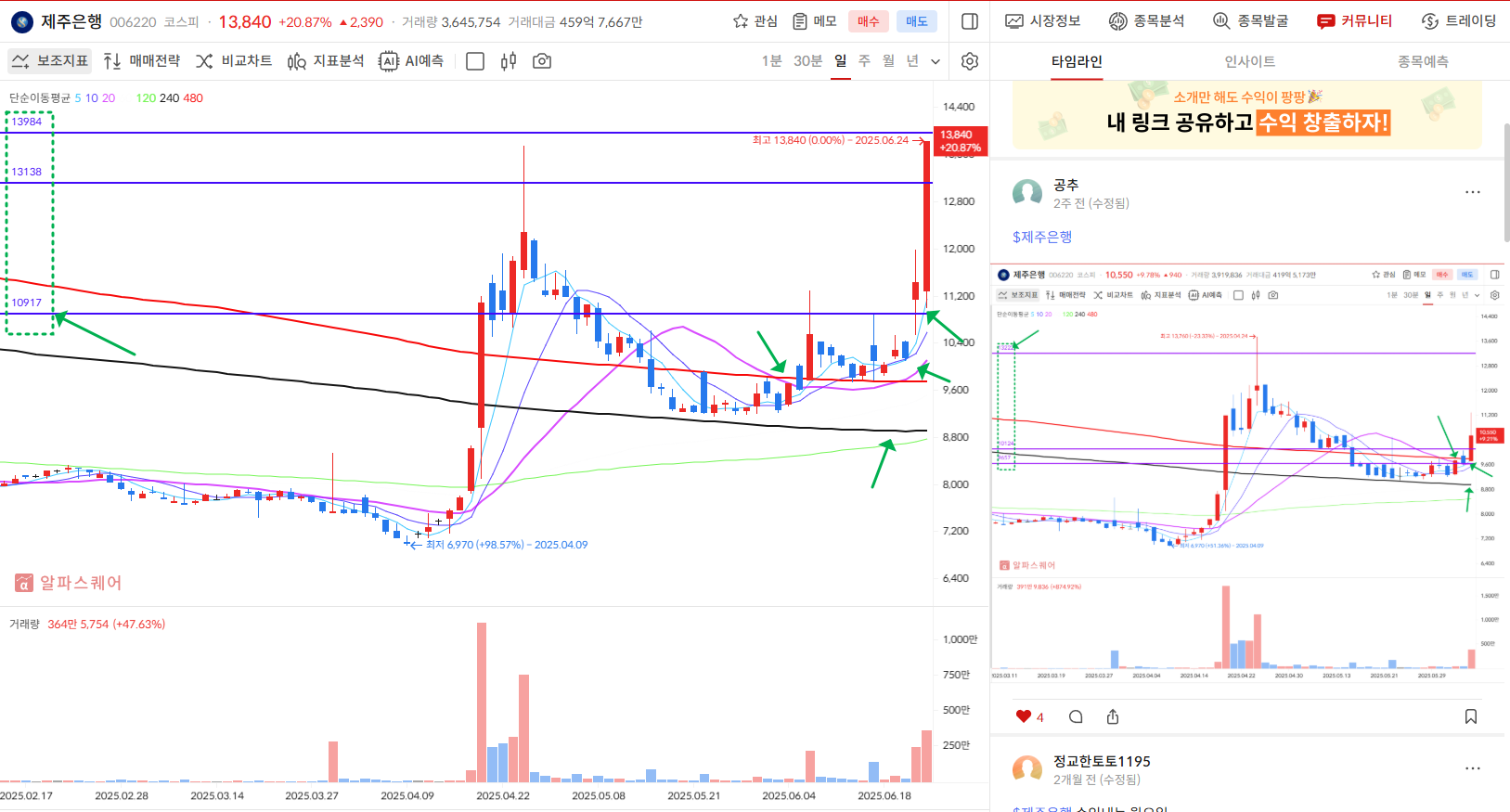Open the 트레이딩 trading menu

click(x=1459, y=20)
